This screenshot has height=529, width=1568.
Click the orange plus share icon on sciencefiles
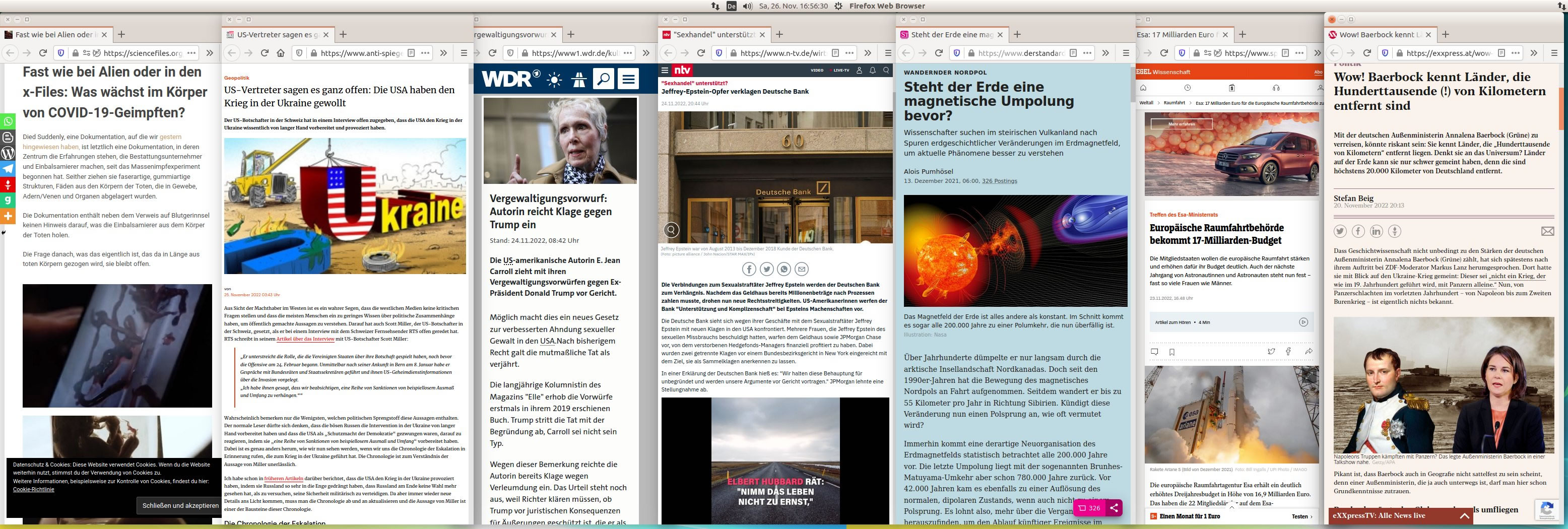[x=8, y=216]
